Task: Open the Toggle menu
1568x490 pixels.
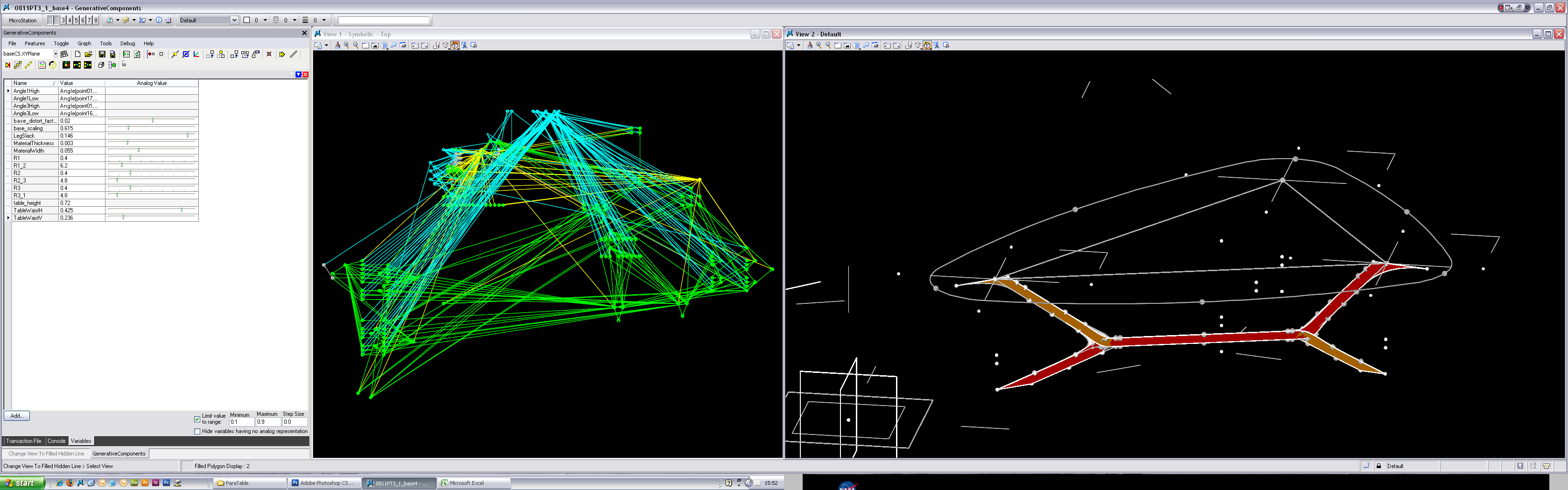Action: [62, 44]
